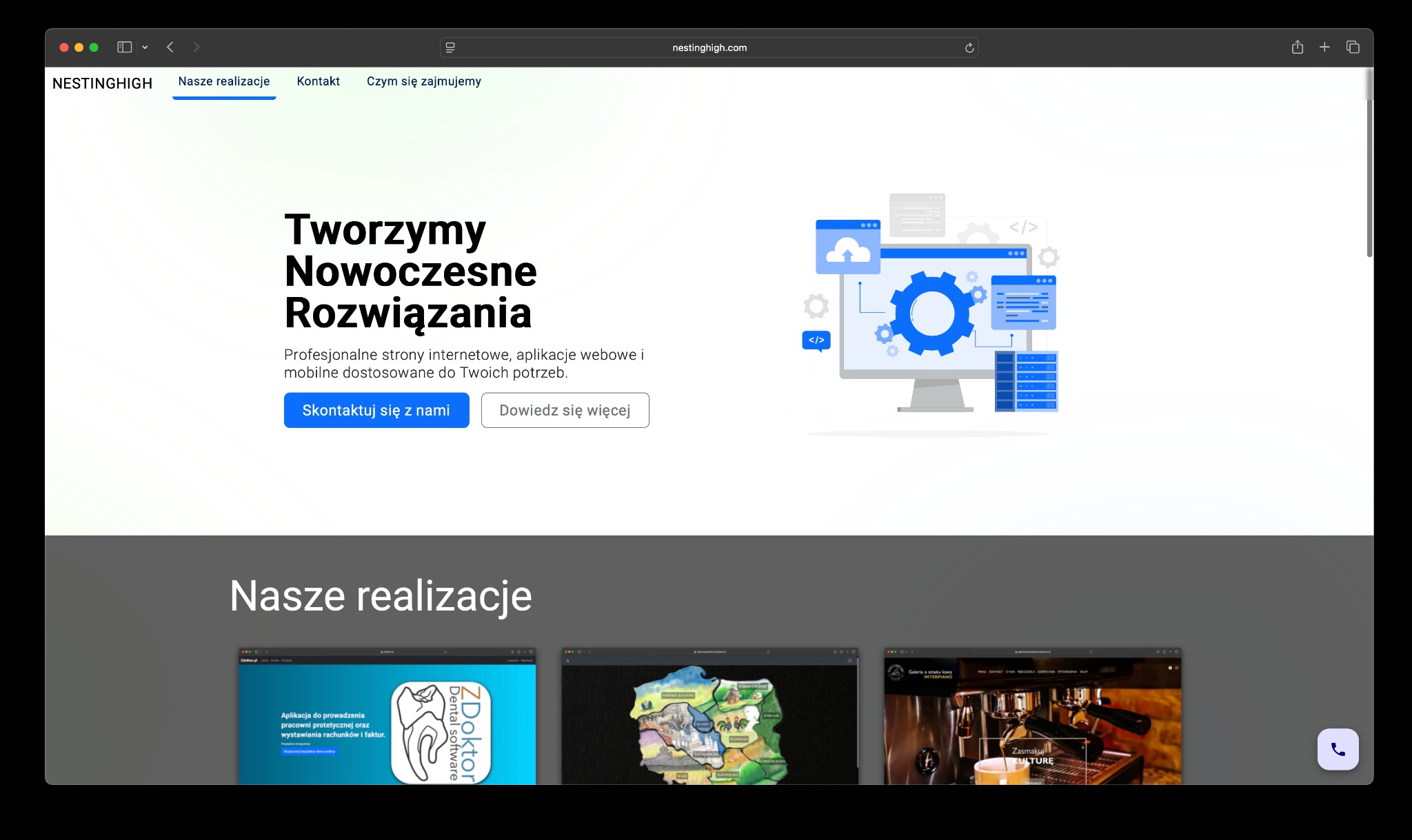Click the Skontaktuj się z nami button

coord(376,410)
